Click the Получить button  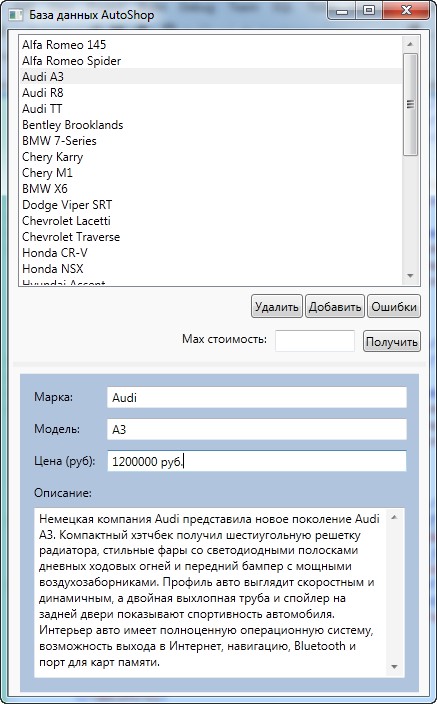392,341
